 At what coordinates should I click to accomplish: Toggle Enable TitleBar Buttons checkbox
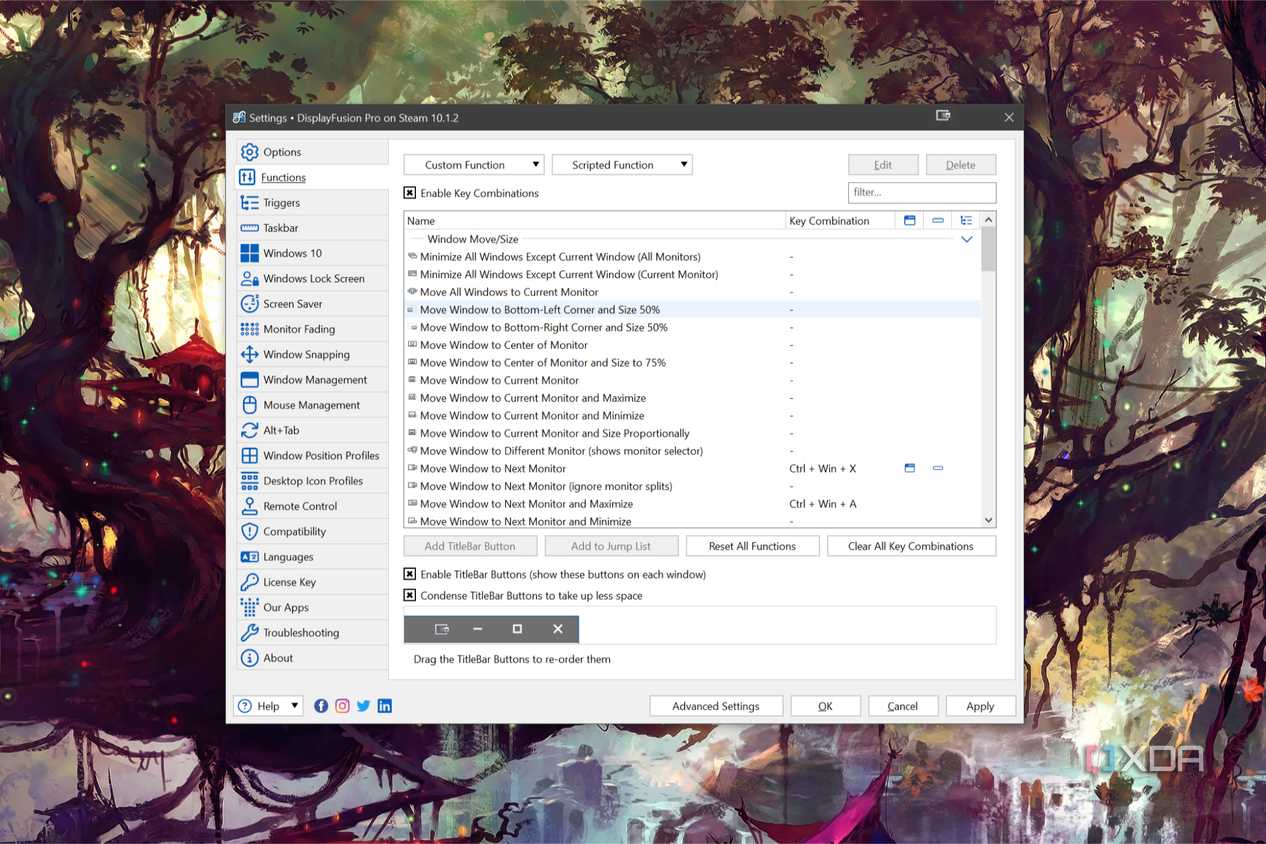point(410,575)
